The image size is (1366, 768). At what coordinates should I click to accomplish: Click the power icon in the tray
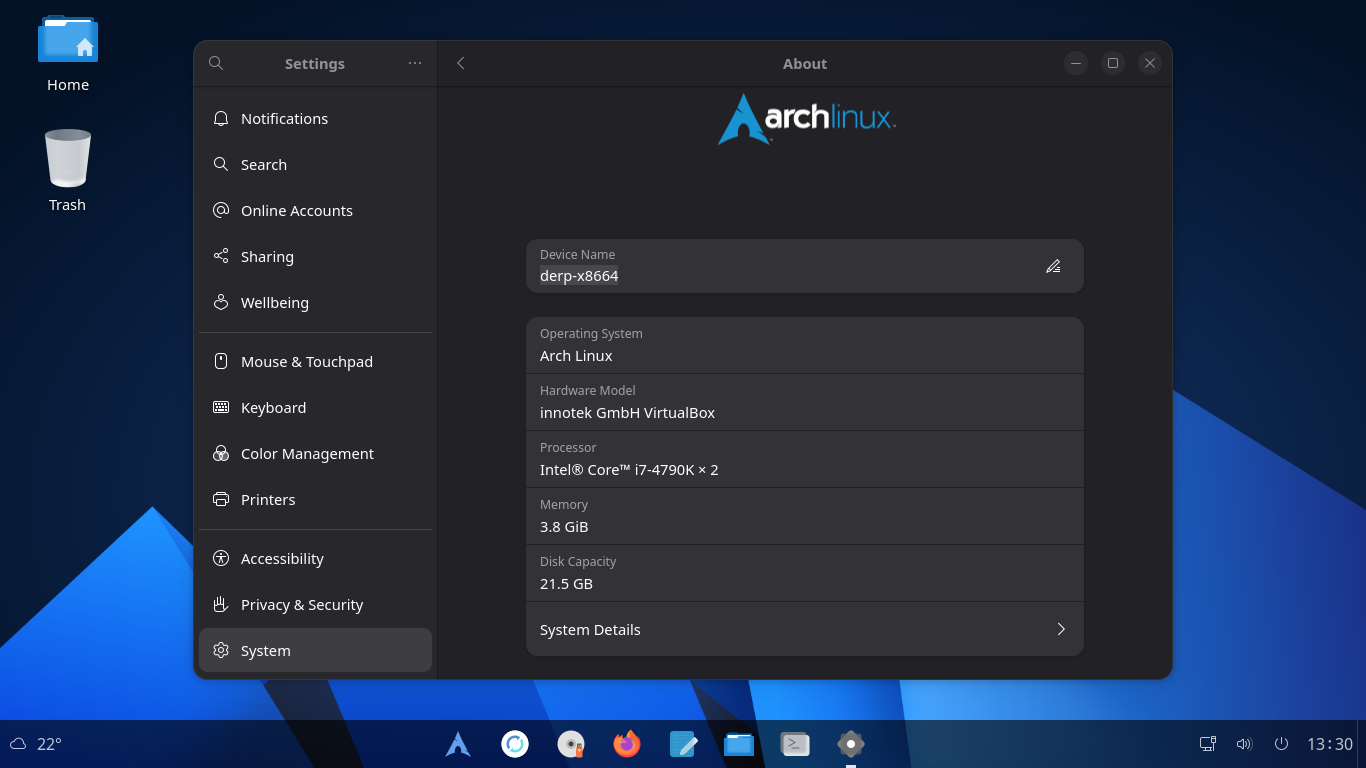click(1281, 744)
